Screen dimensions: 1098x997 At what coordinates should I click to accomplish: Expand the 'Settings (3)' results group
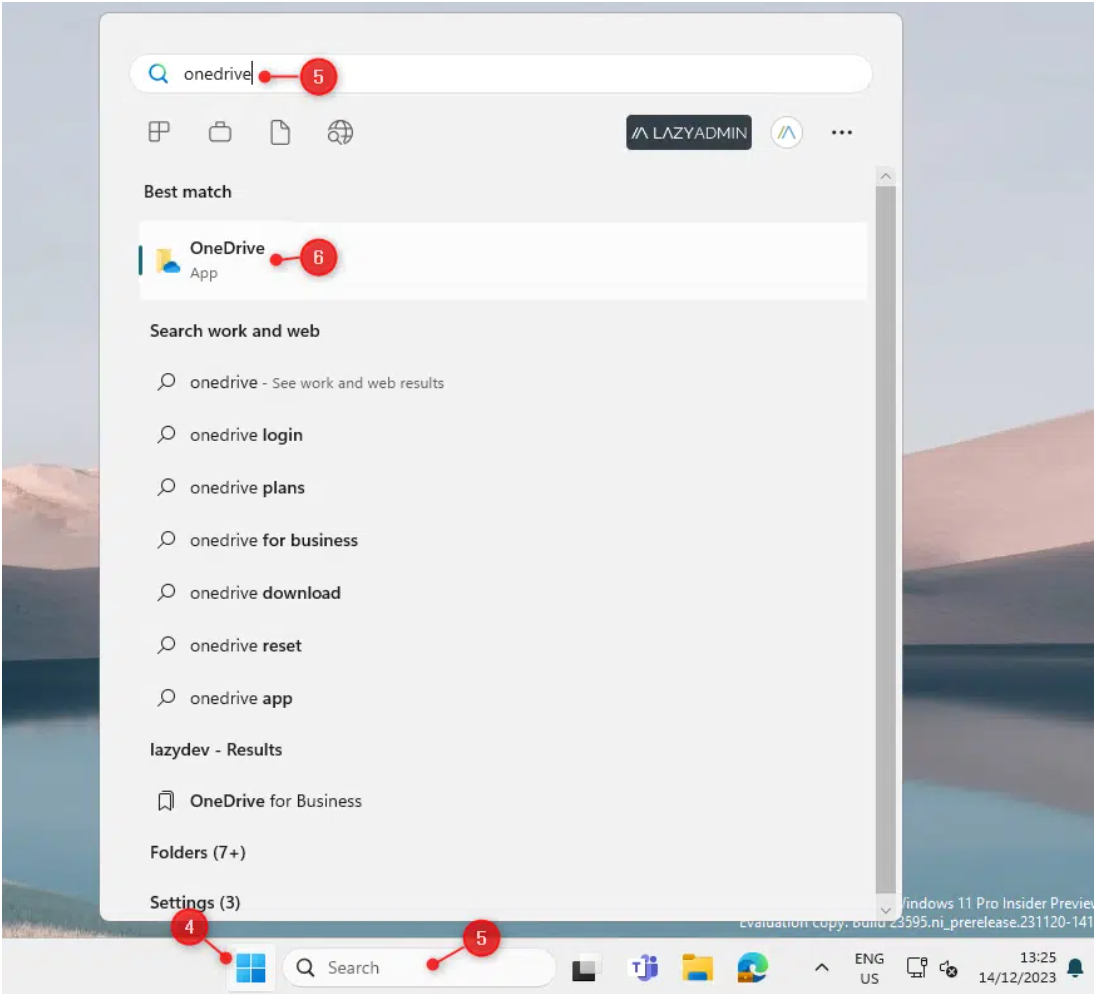point(195,902)
